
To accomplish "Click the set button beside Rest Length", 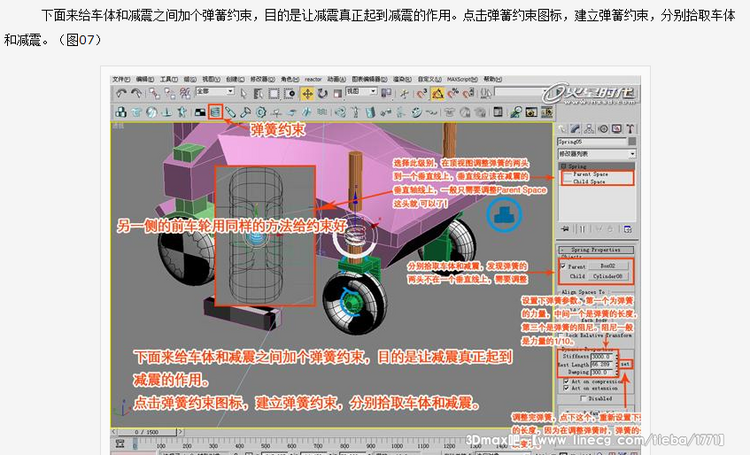I will click(x=627, y=364).
